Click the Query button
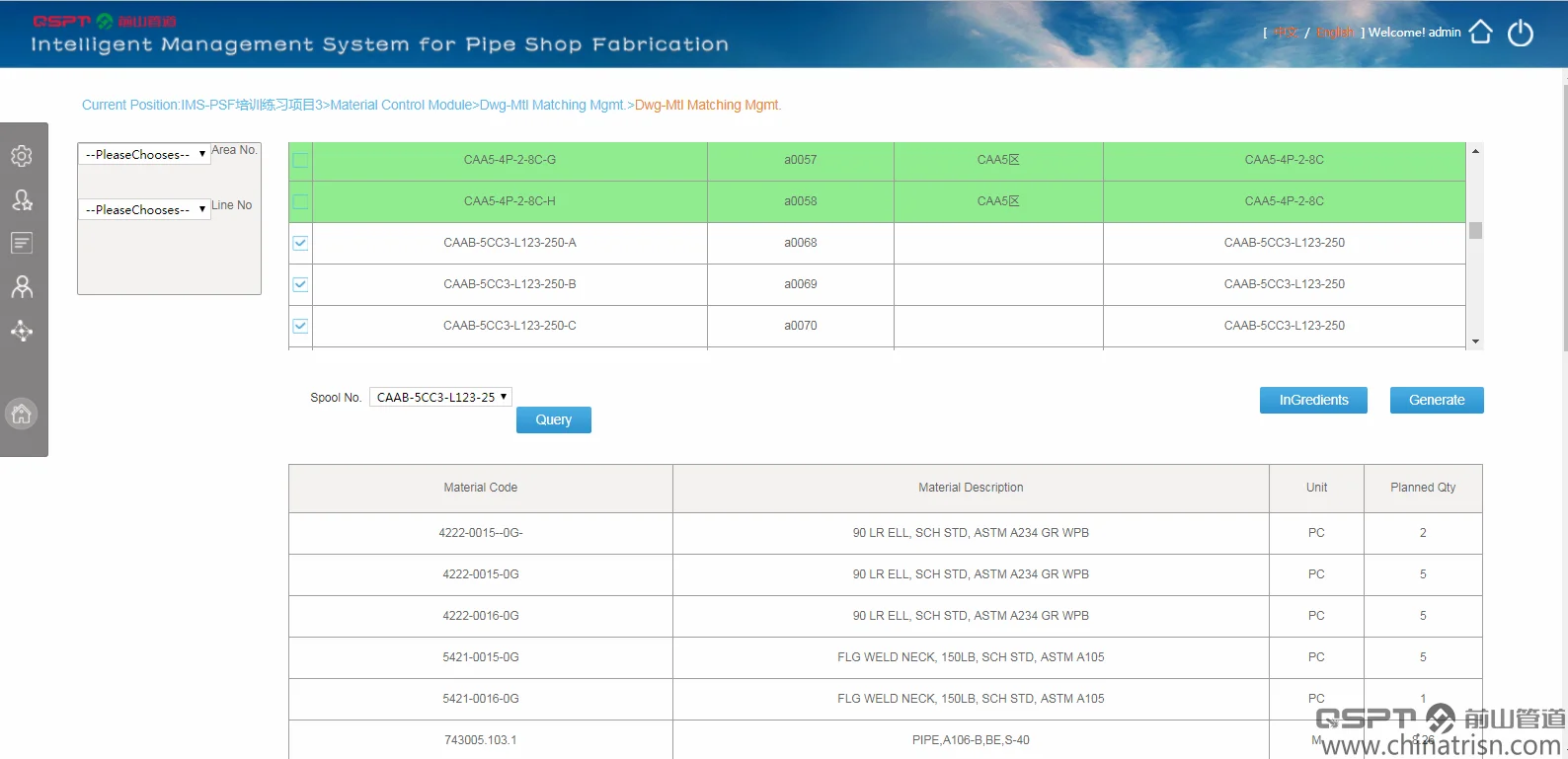Viewport: 1568px width, 759px height. tap(553, 419)
